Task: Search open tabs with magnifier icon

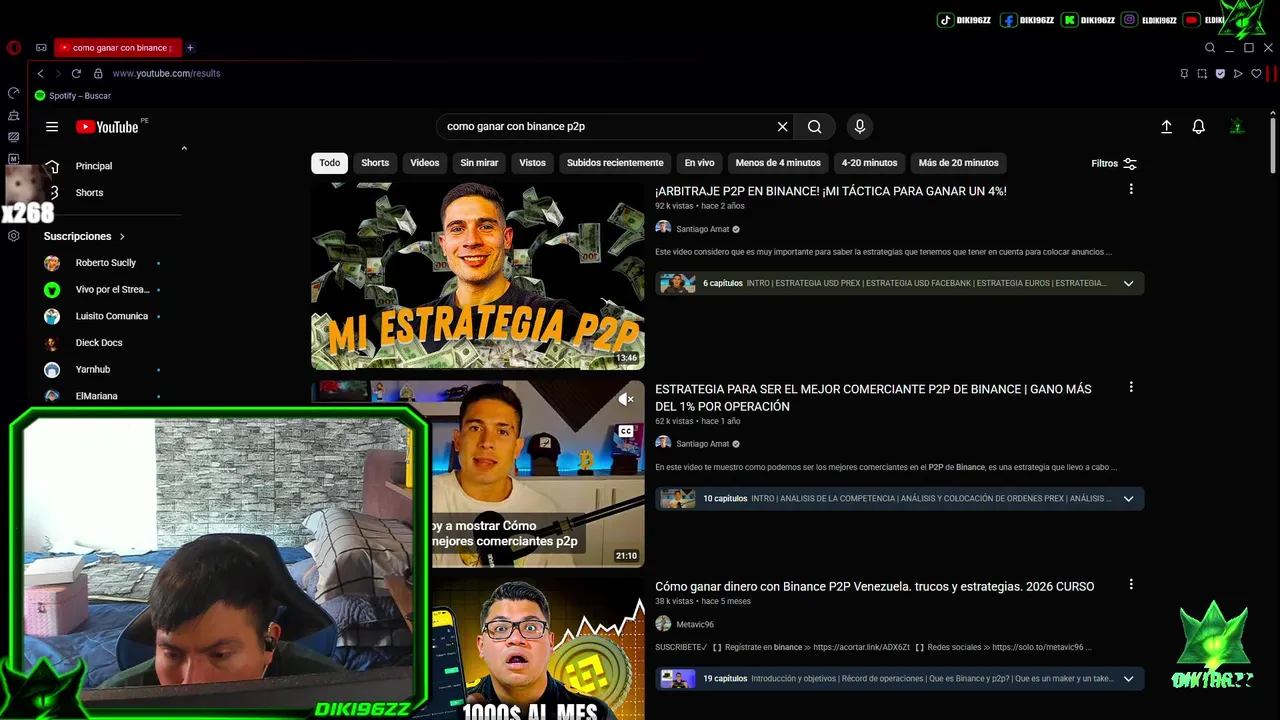Action: click(x=1210, y=47)
